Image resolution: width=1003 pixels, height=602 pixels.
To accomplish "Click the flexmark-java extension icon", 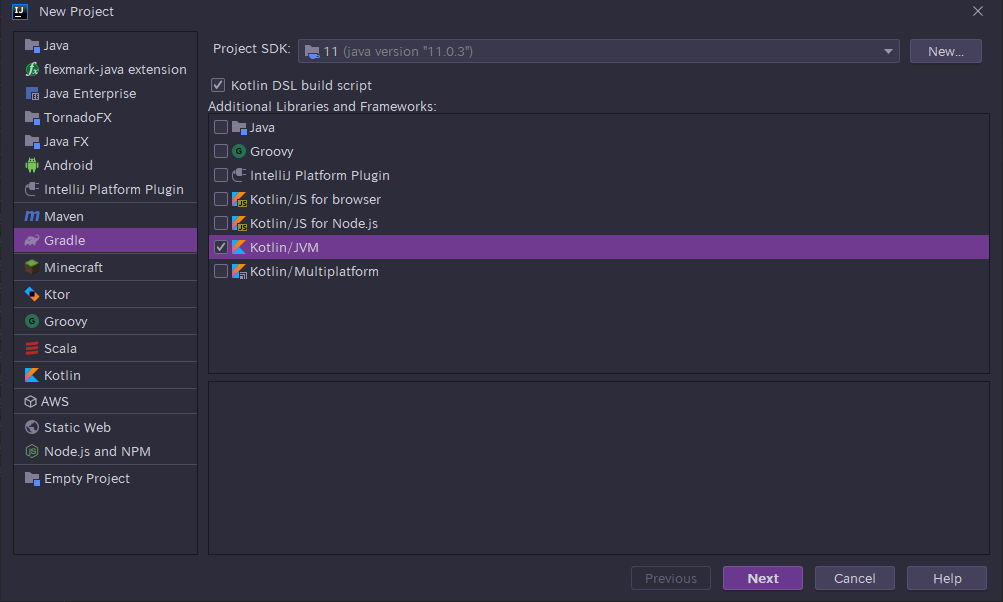I will click(x=32, y=69).
